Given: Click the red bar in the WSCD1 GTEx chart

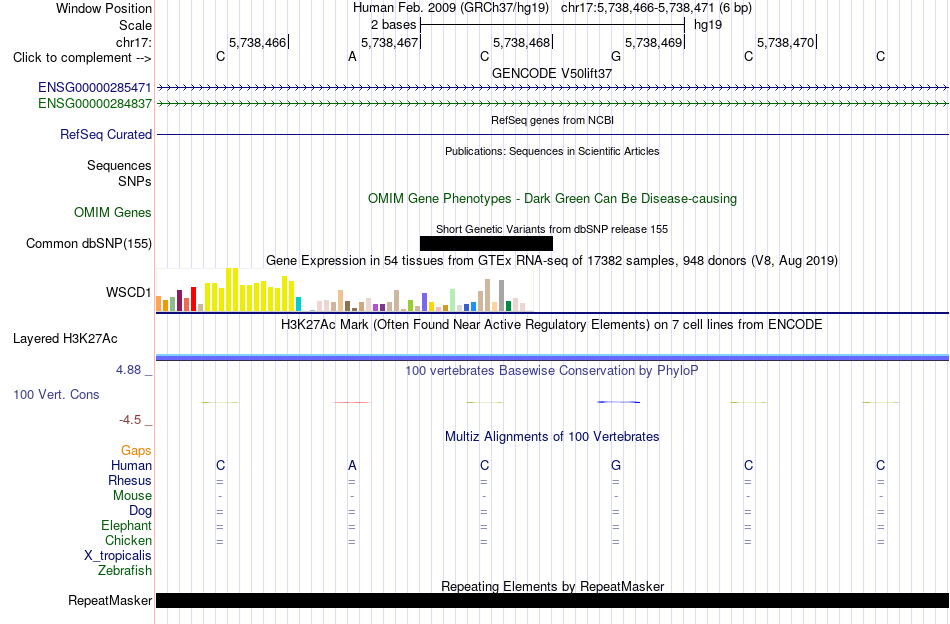Looking at the screenshot, I should click(x=193, y=299).
